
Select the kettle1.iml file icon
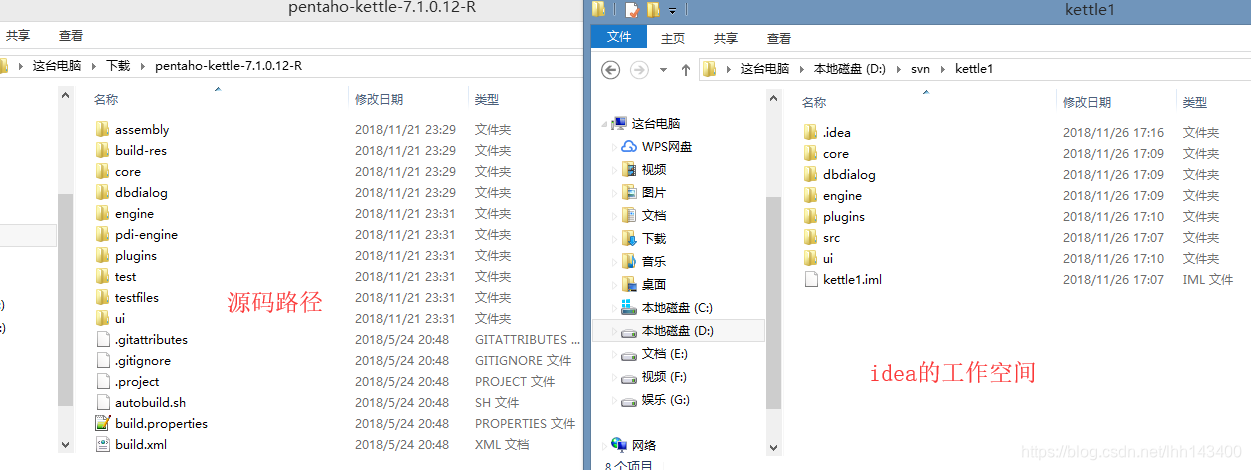tap(811, 279)
